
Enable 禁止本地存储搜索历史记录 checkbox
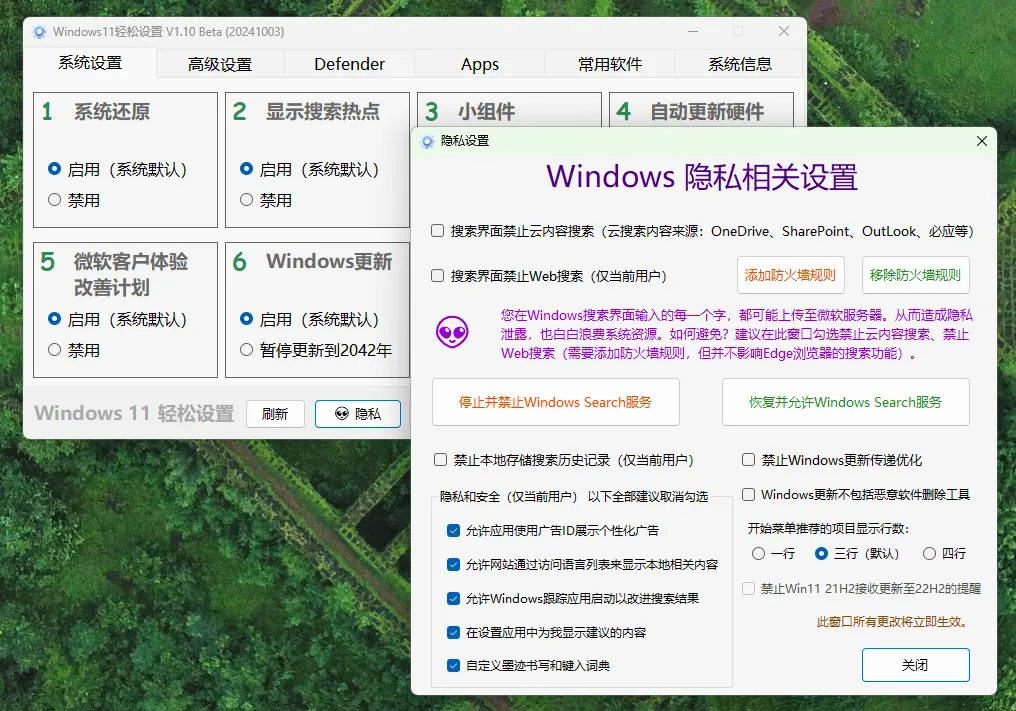pos(440,460)
